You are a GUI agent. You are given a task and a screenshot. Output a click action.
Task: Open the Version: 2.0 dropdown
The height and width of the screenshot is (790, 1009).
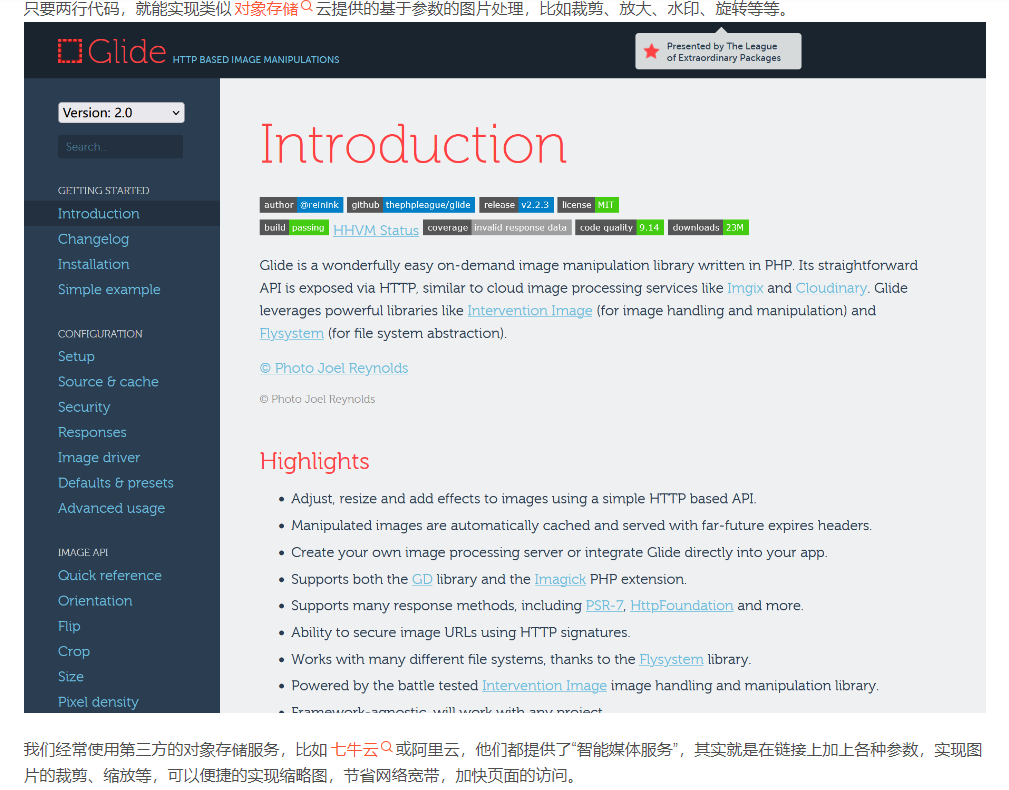click(121, 113)
